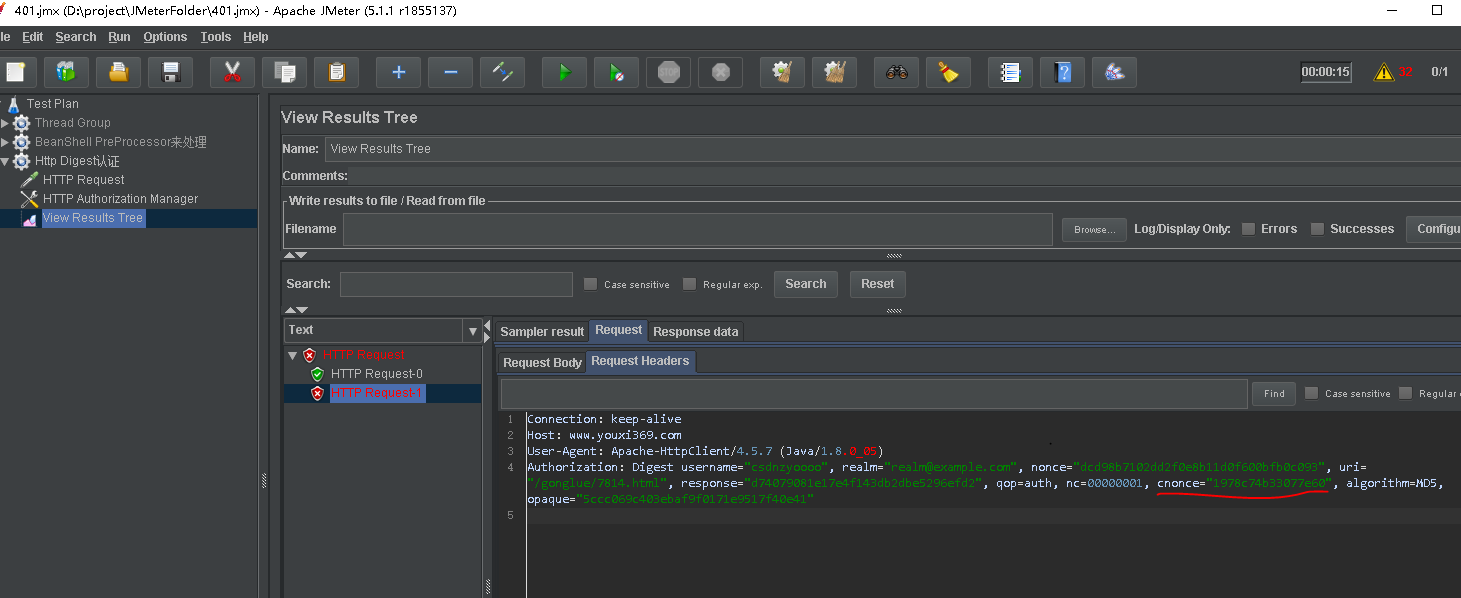
Task: Click the Reset button
Action: click(x=878, y=284)
